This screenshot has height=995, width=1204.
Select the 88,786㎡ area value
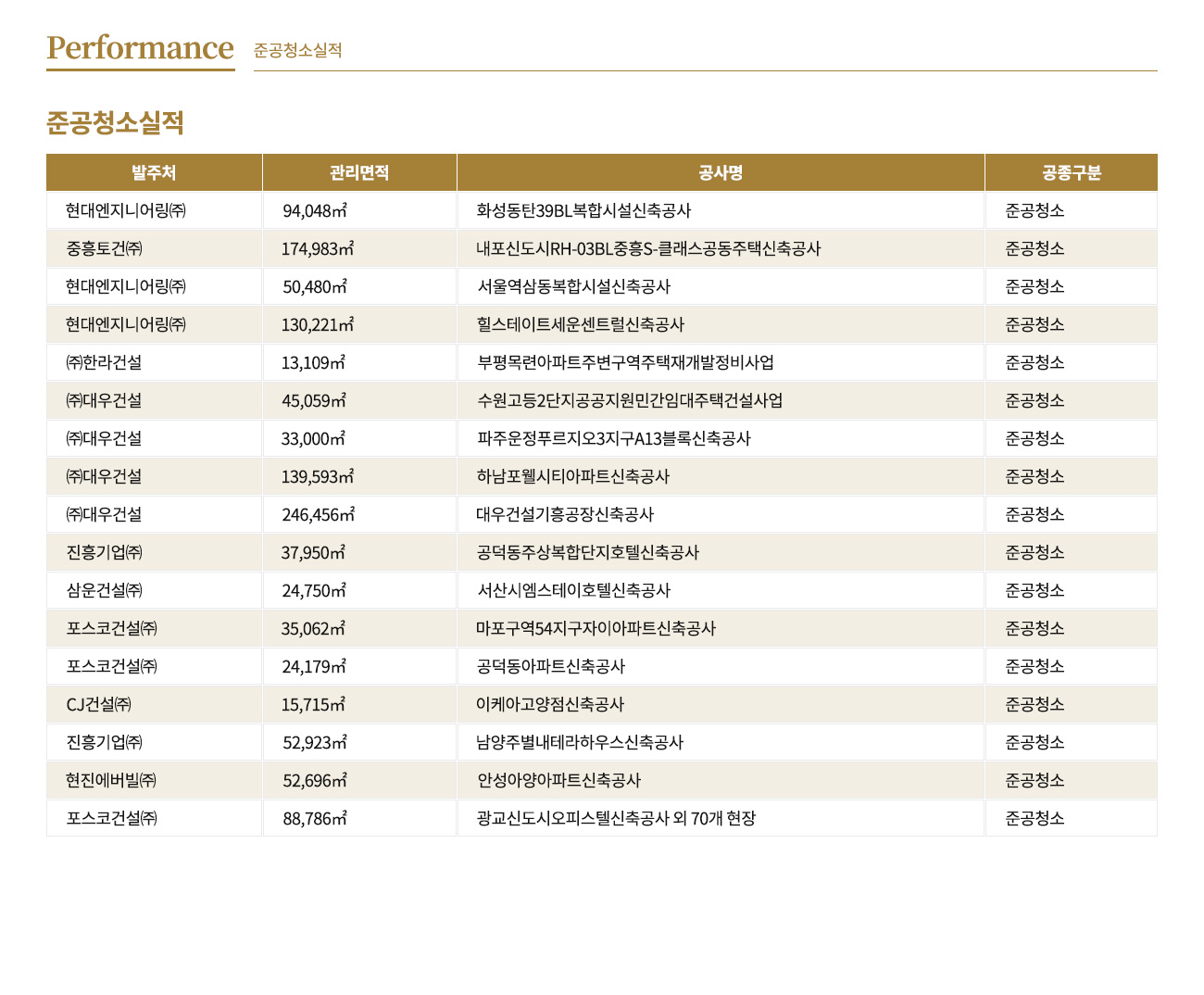[315, 819]
